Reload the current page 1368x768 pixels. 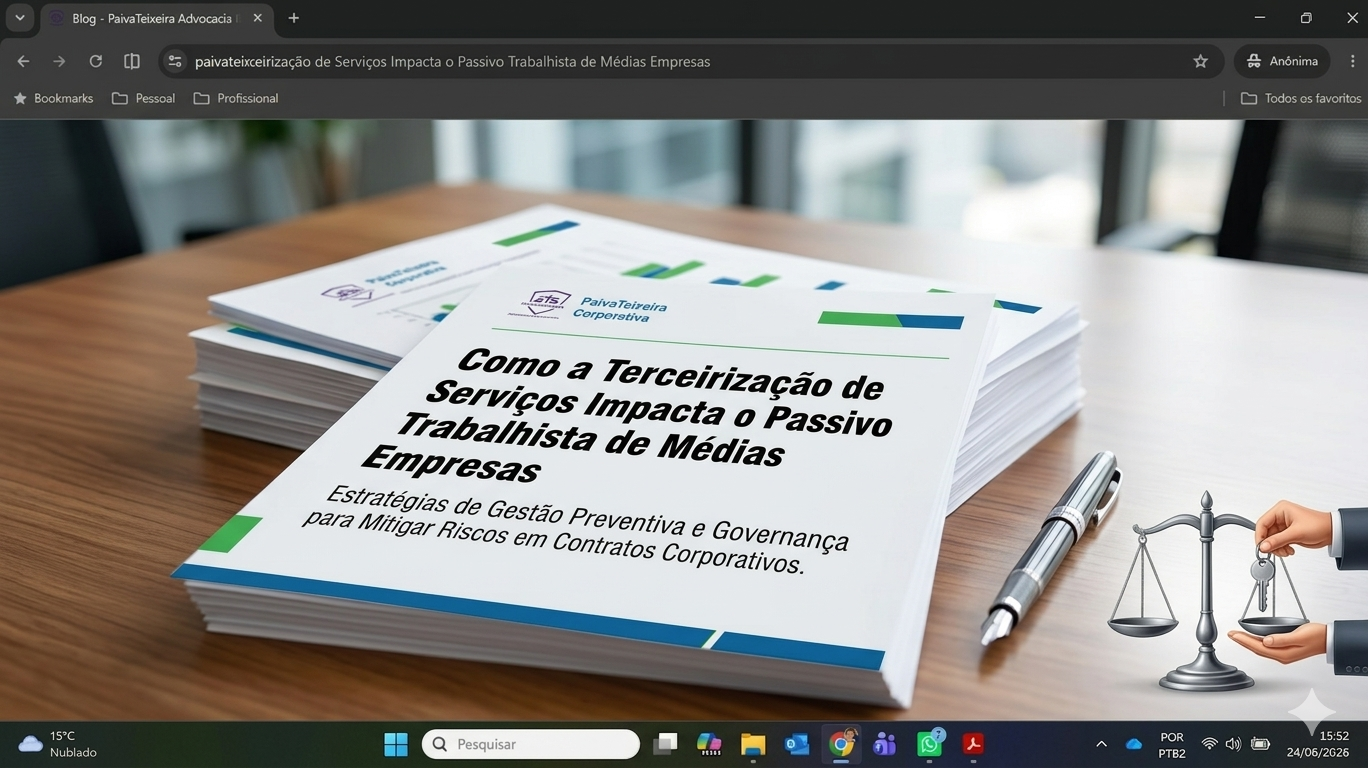95,61
